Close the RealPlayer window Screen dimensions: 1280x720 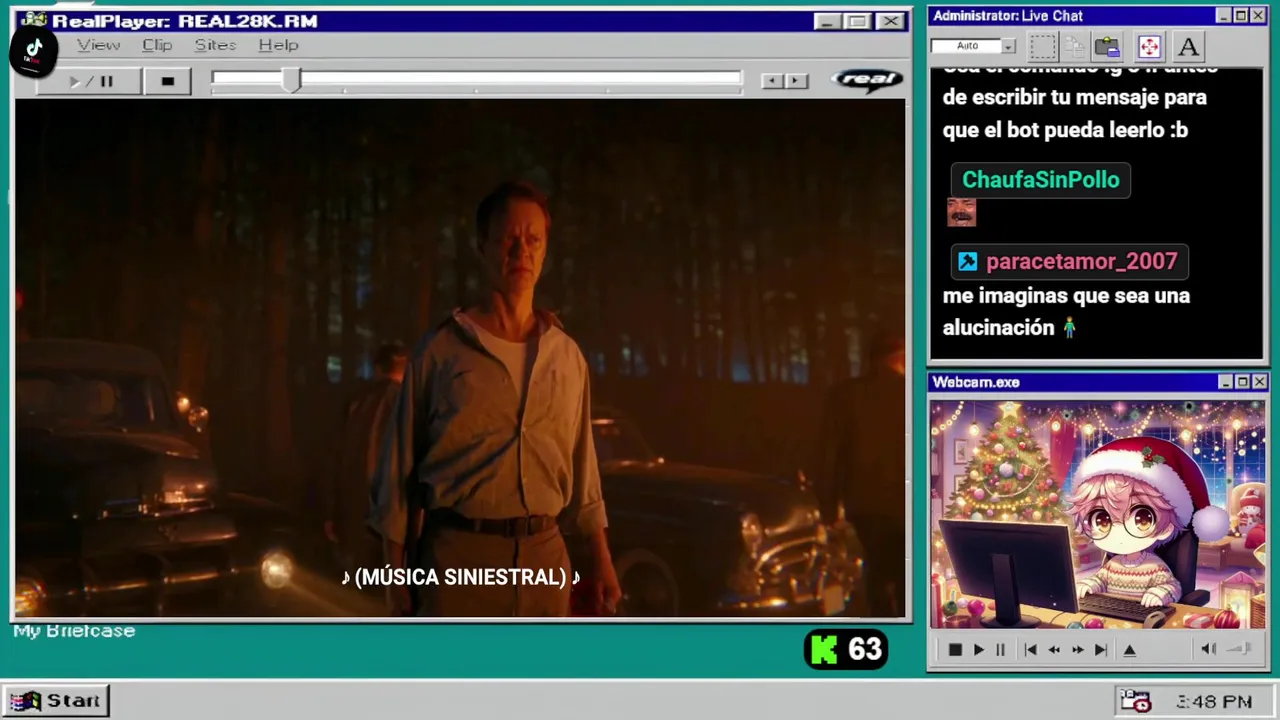(889, 21)
